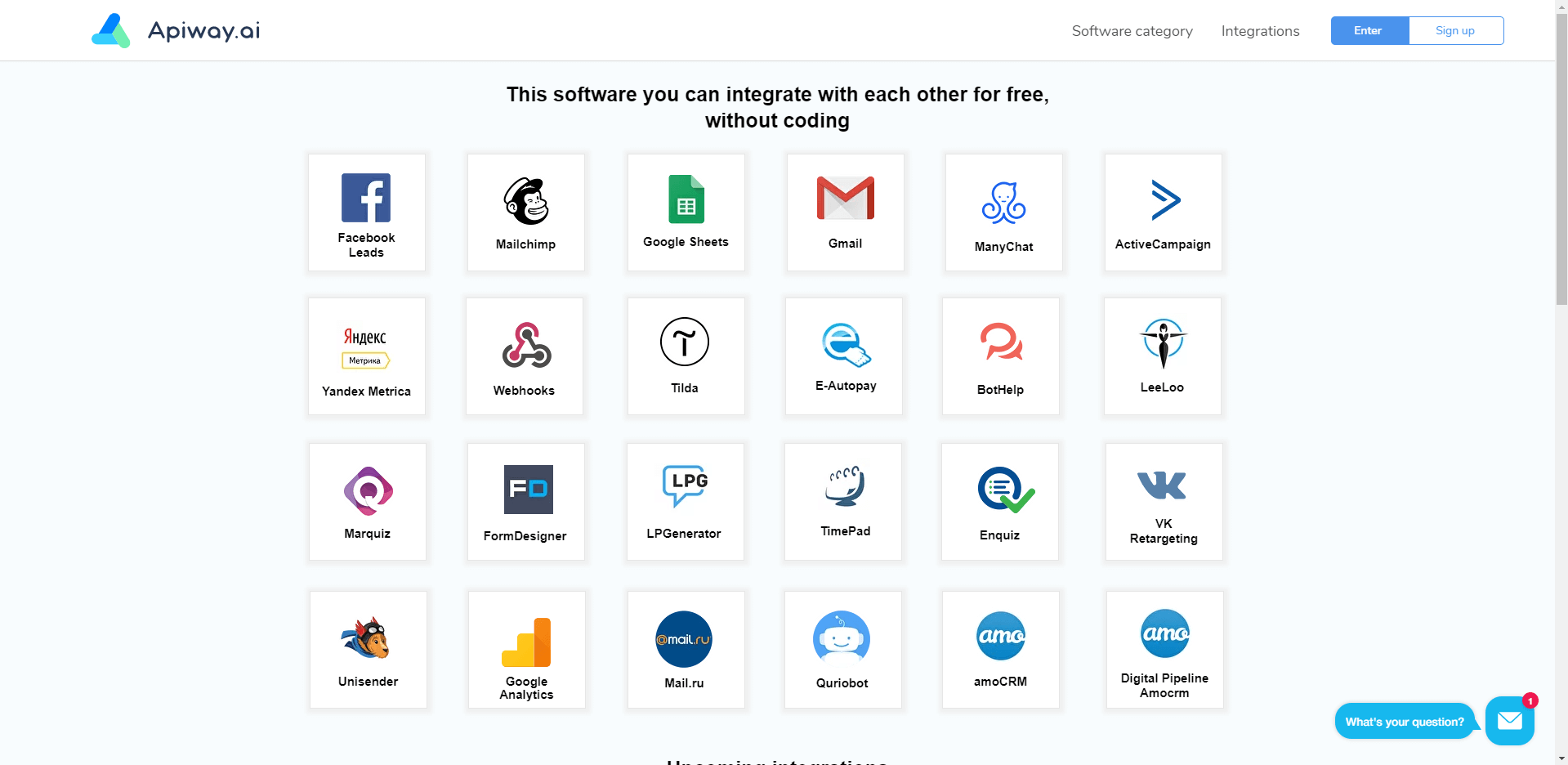Click the Enter button

(1369, 30)
